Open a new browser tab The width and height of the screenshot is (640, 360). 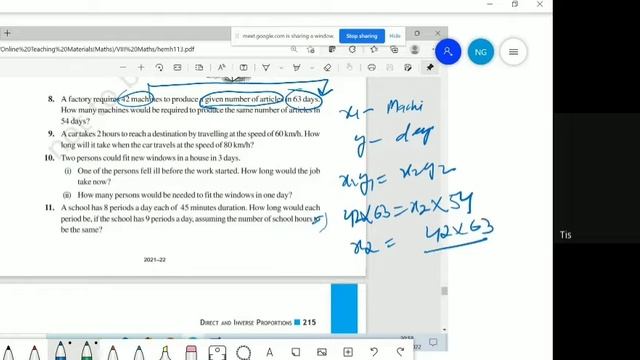7,33
